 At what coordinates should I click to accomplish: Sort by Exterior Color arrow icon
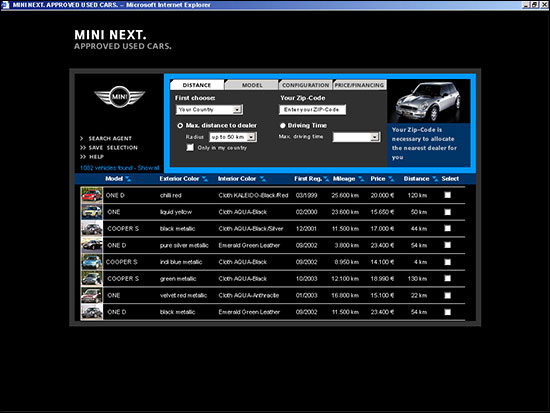point(205,179)
